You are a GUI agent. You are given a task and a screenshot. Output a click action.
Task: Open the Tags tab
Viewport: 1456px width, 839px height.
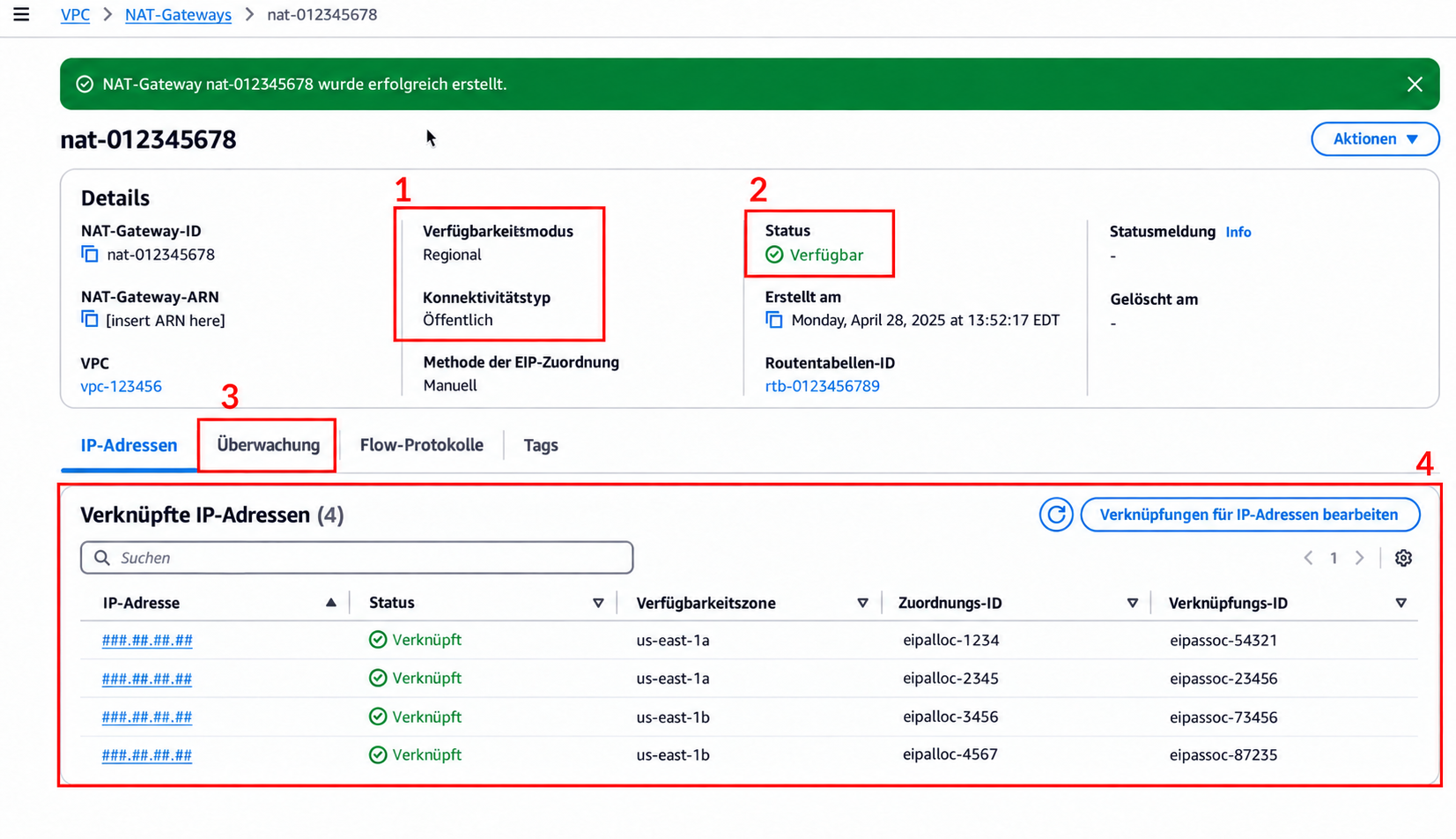[x=541, y=445]
